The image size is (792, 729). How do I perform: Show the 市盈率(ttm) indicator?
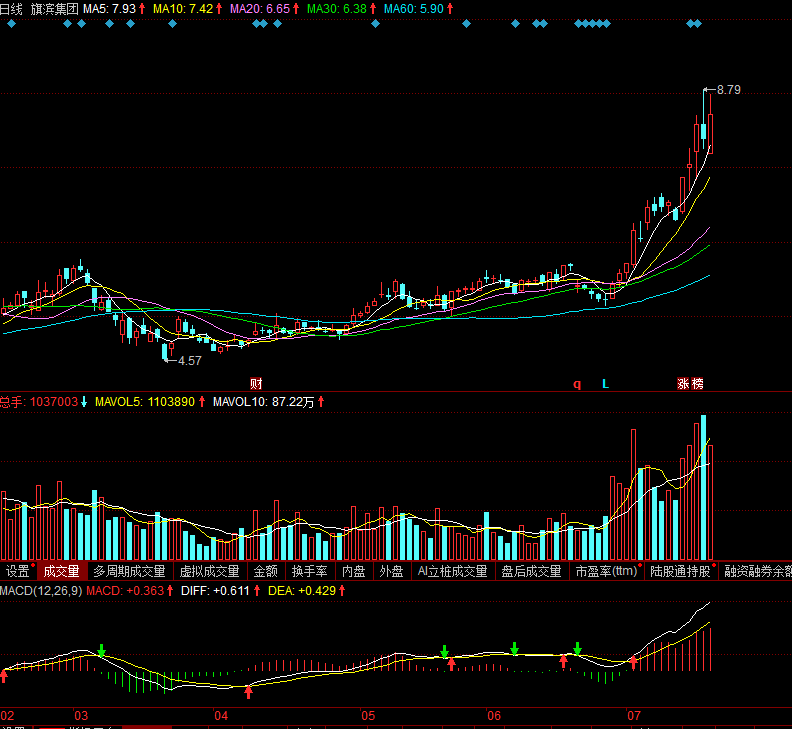tap(605, 572)
